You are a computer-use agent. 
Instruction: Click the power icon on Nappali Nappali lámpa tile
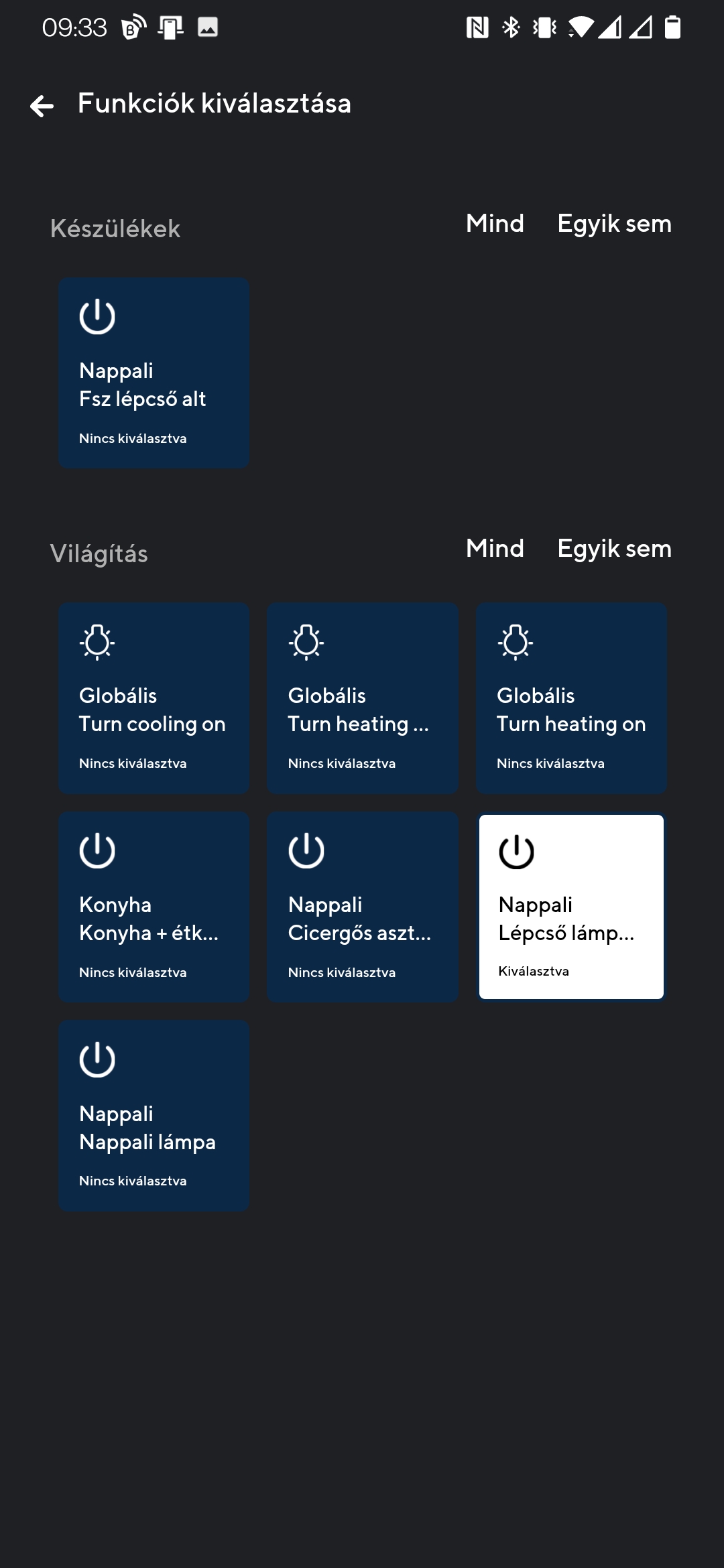tap(98, 1059)
